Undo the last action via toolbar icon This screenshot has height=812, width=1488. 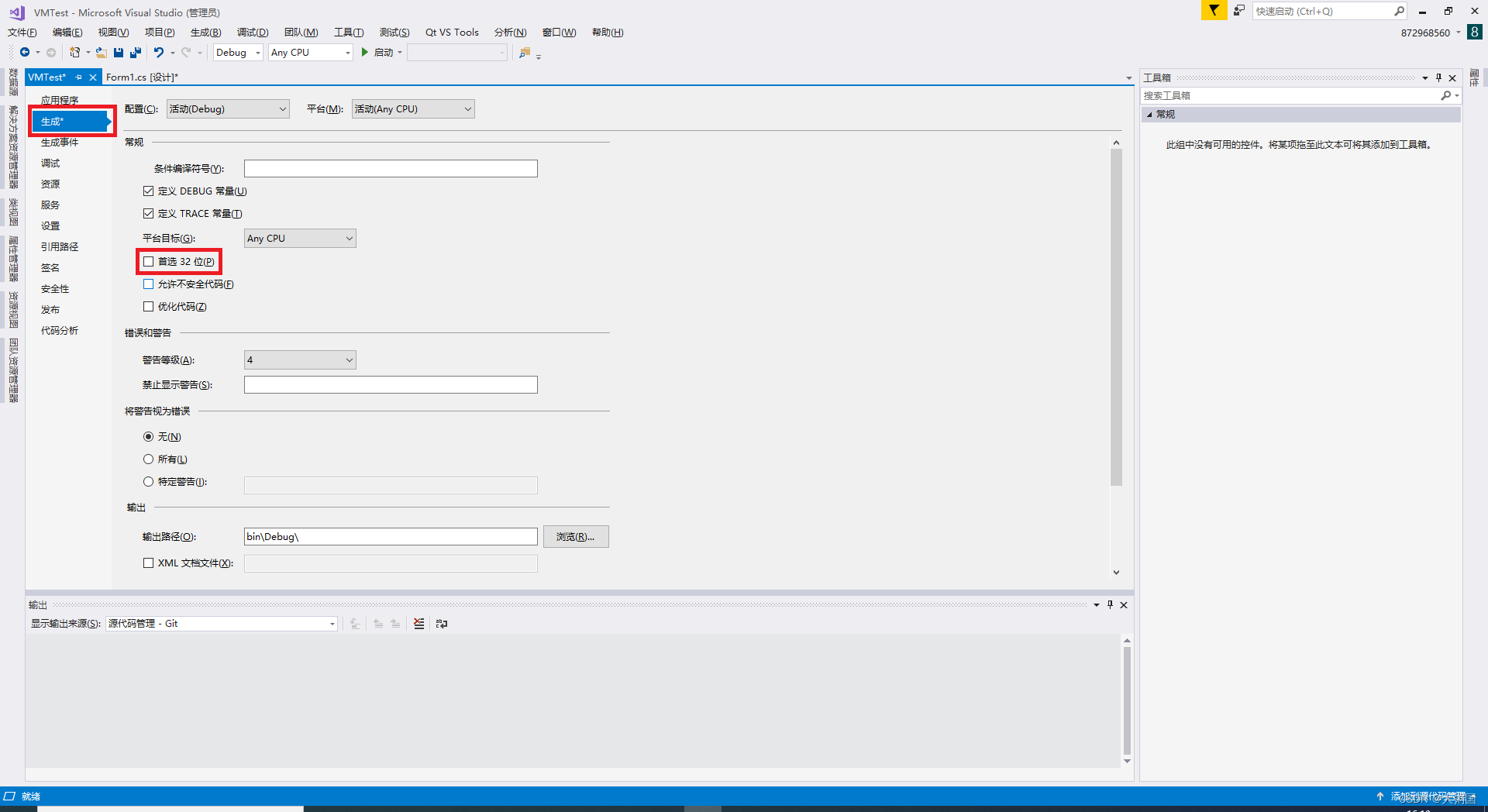(x=159, y=52)
